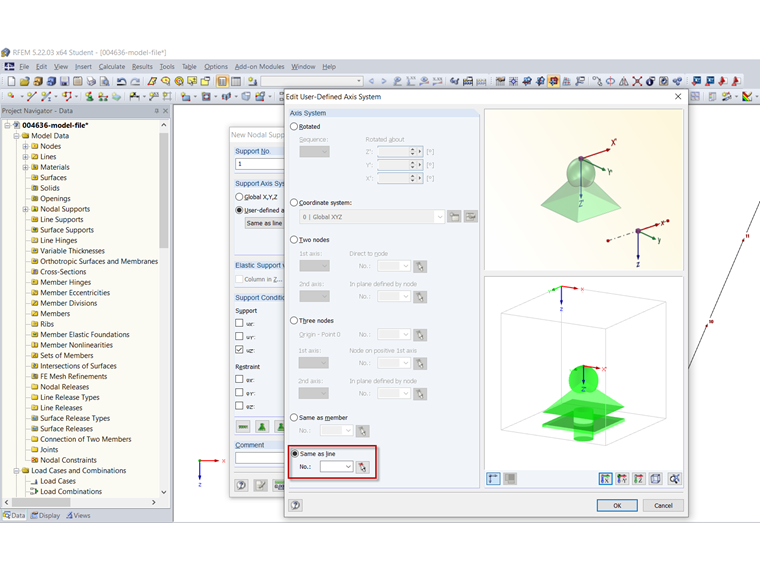Click the Delete (red X) toolbar icon

(637, 81)
